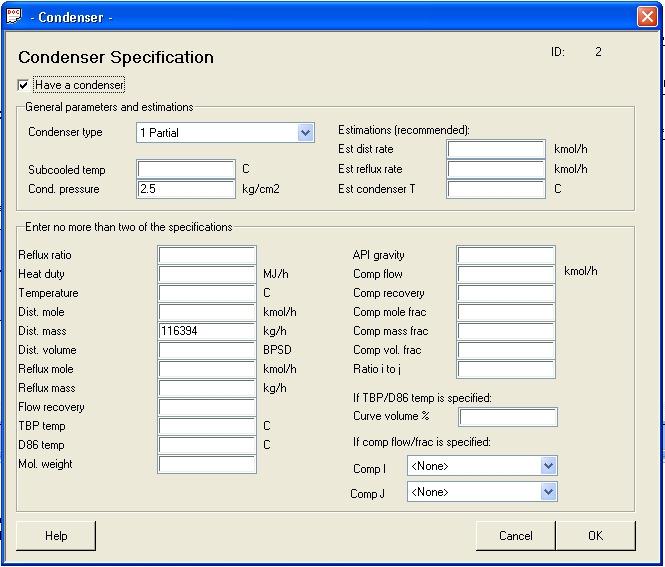Click the Comp mass frac field
This screenshot has height=567, width=665.
(x=506, y=331)
